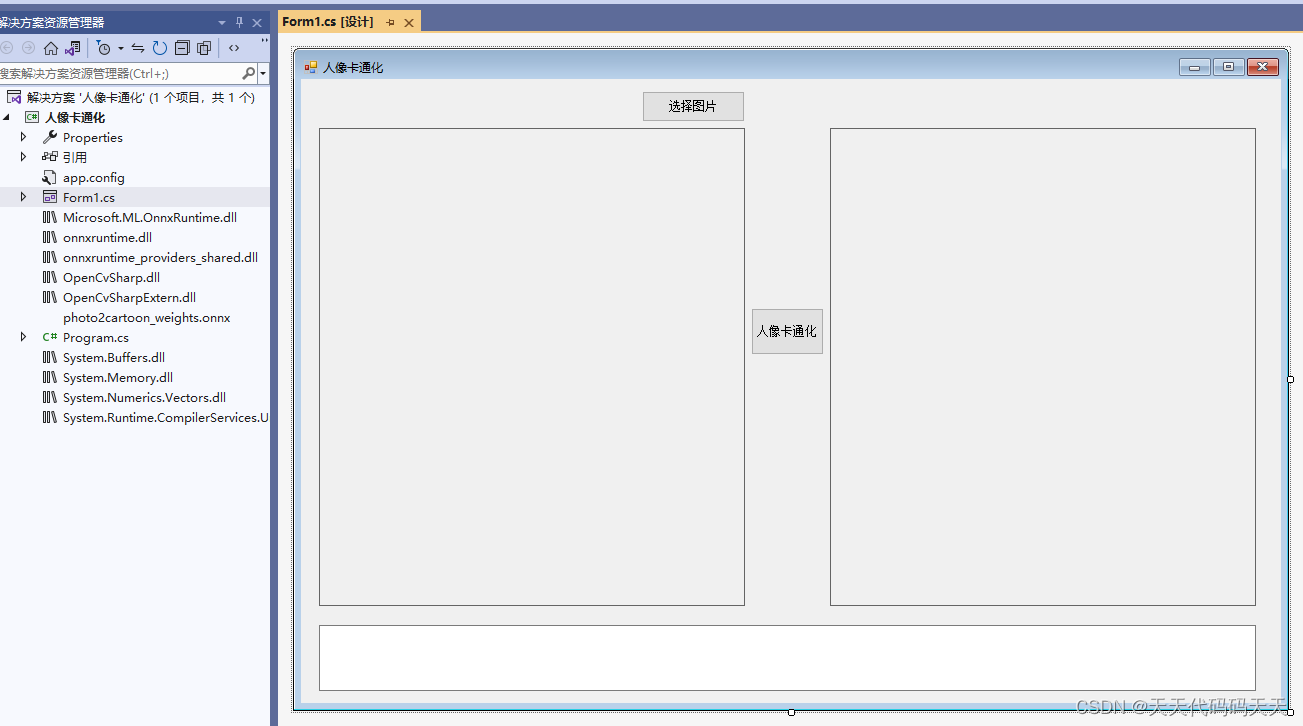Click the Home icon in Solution Explorer toolbar
This screenshot has height=726, width=1303.
(x=51, y=48)
